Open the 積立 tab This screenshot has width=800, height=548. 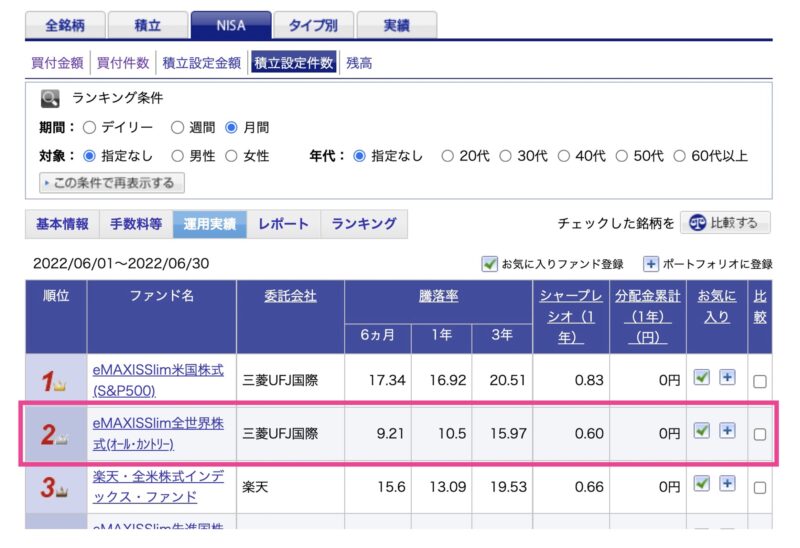point(148,25)
